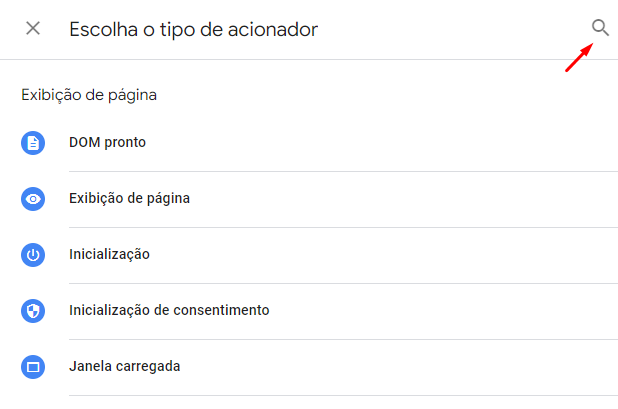The height and width of the screenshot is (409, 618).
Task: Click the Escolha o tipo de acionador title
Action: coord(194,30)
